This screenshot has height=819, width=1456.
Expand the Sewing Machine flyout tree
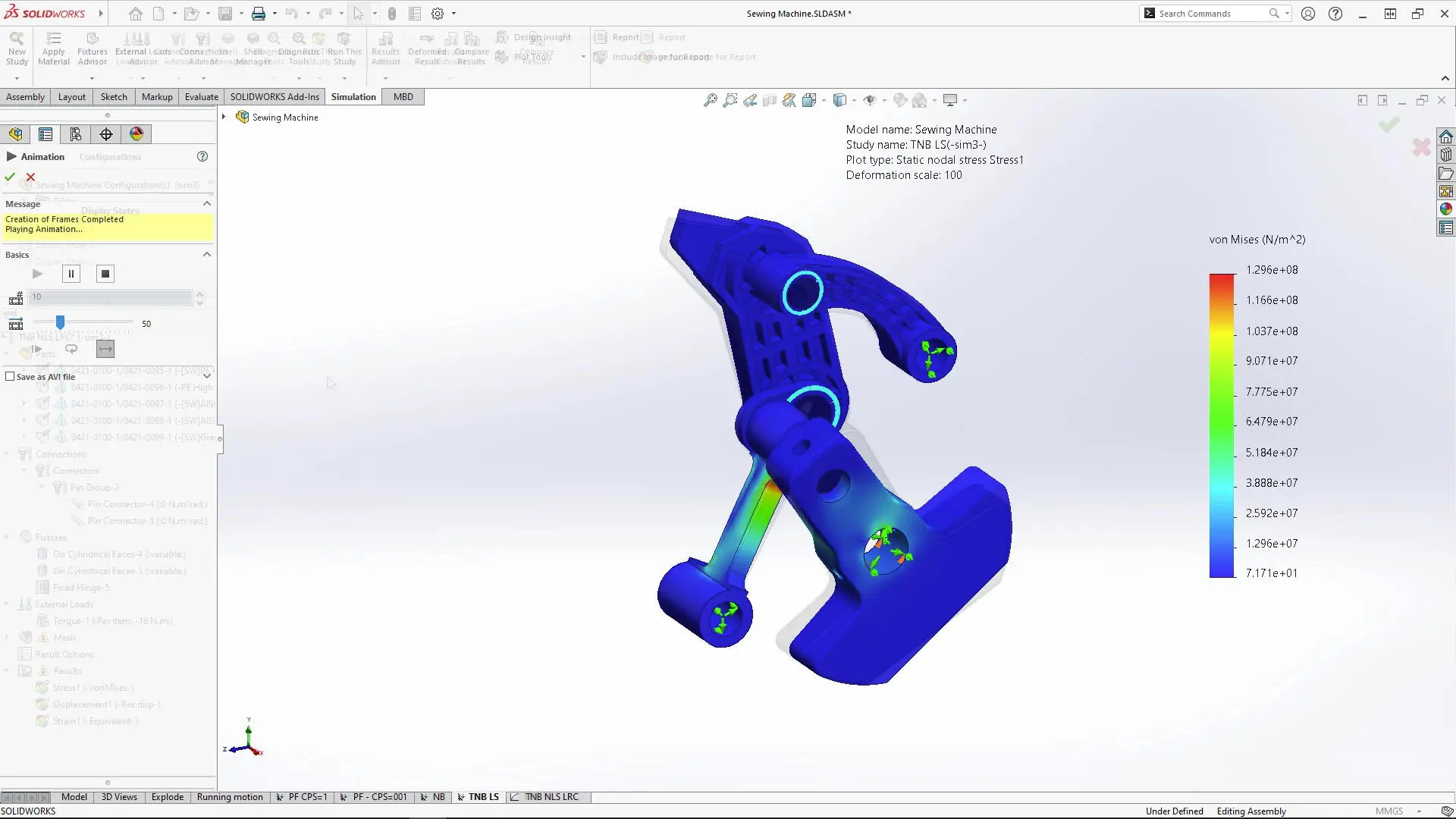click(224, 117)
